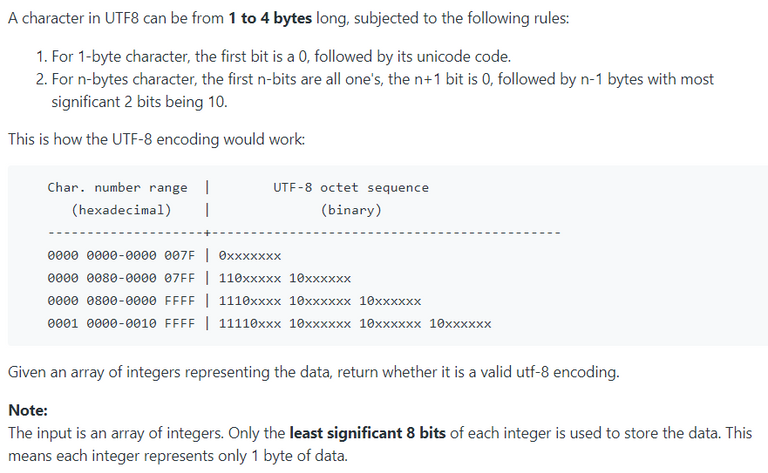Click the "(binary)" label in code block
The height and width of the screenshot is (473, 768).
[x=351, y=210]
